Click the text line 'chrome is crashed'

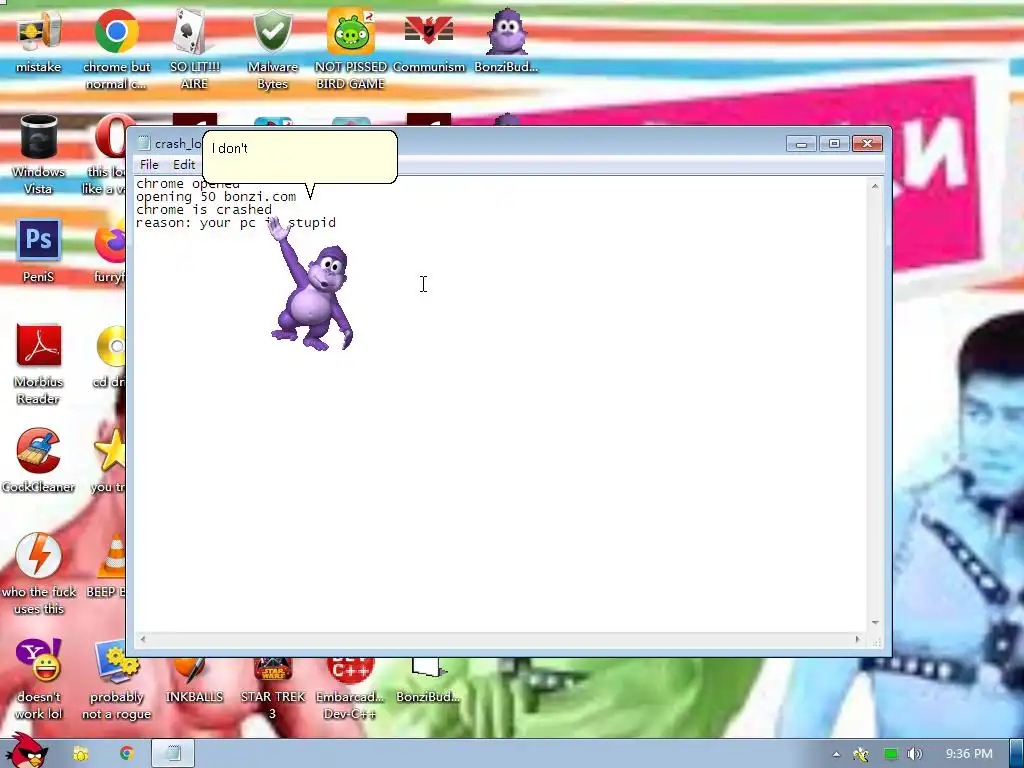tap(204, 210)
